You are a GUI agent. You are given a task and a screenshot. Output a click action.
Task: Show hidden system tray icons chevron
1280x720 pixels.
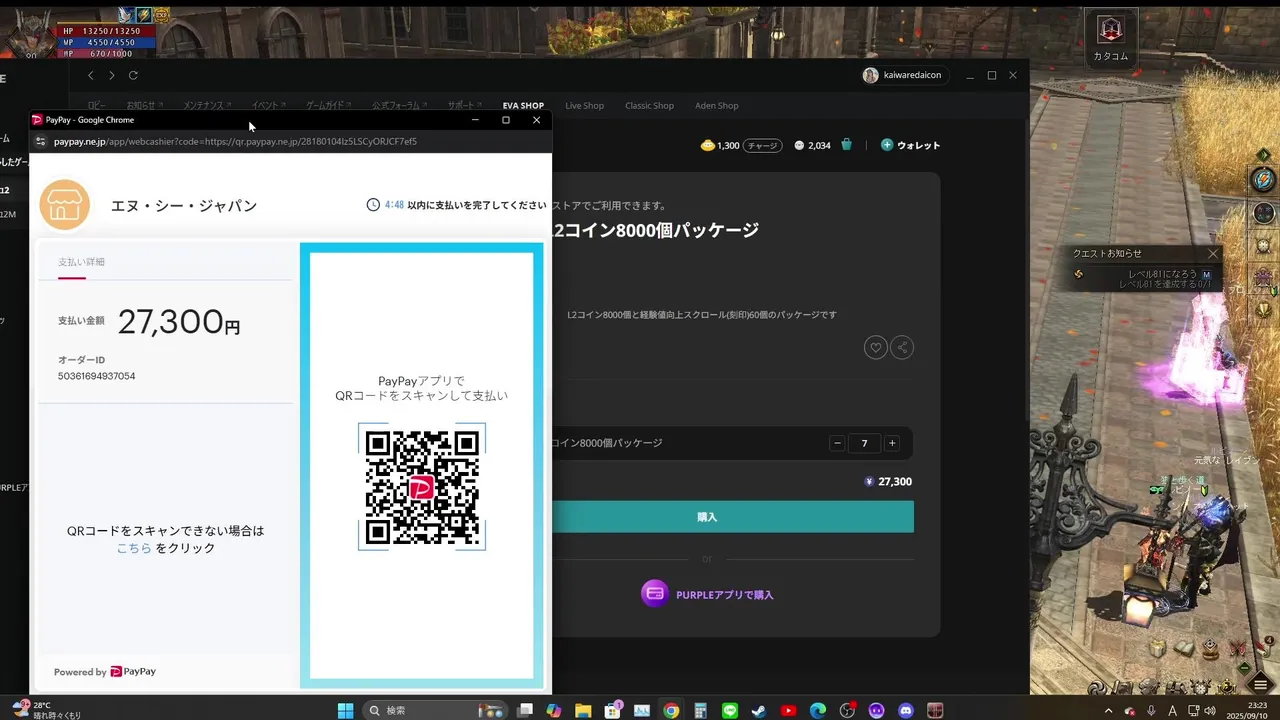(1108, 710)
